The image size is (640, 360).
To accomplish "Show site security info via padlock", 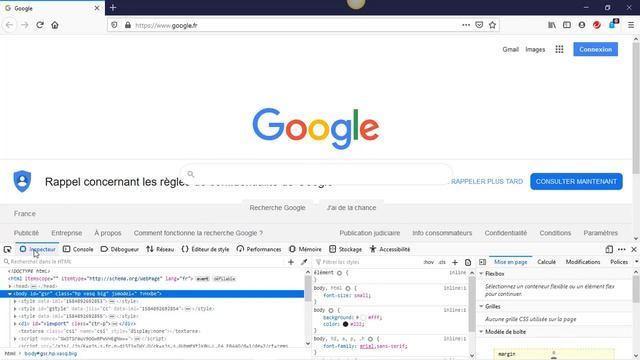I will point(128,25).
